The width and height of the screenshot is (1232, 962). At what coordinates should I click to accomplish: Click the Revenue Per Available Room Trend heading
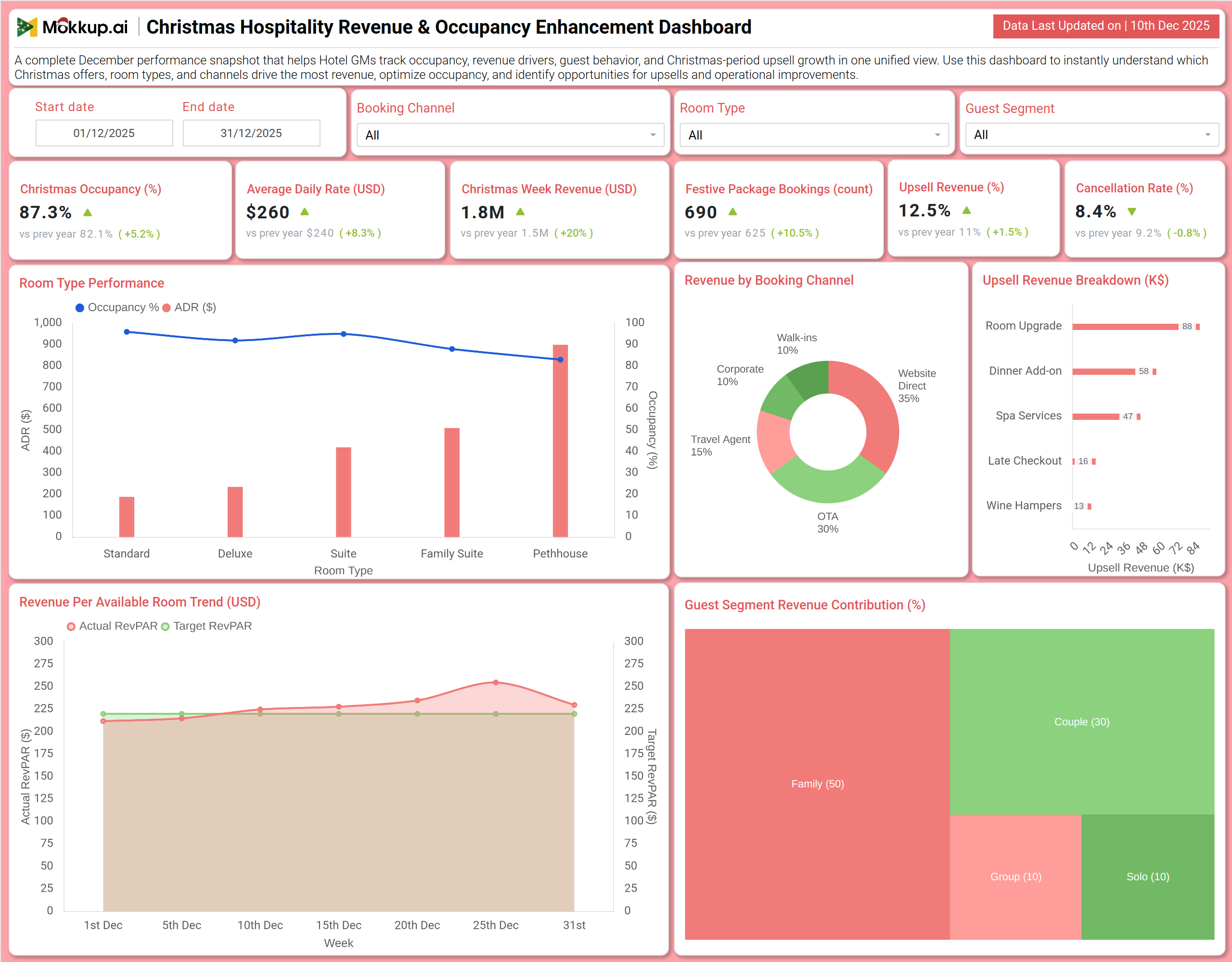[x=140, y=602]
